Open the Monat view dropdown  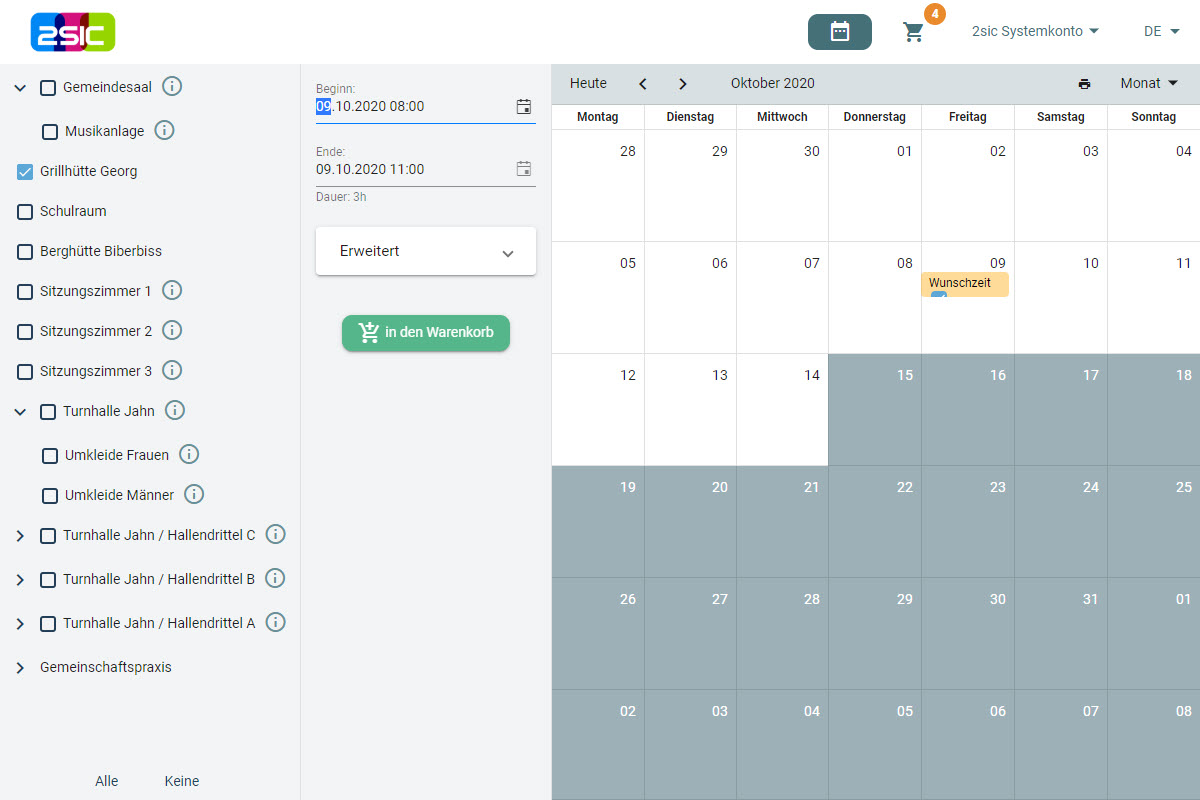tap(1148, 84)
